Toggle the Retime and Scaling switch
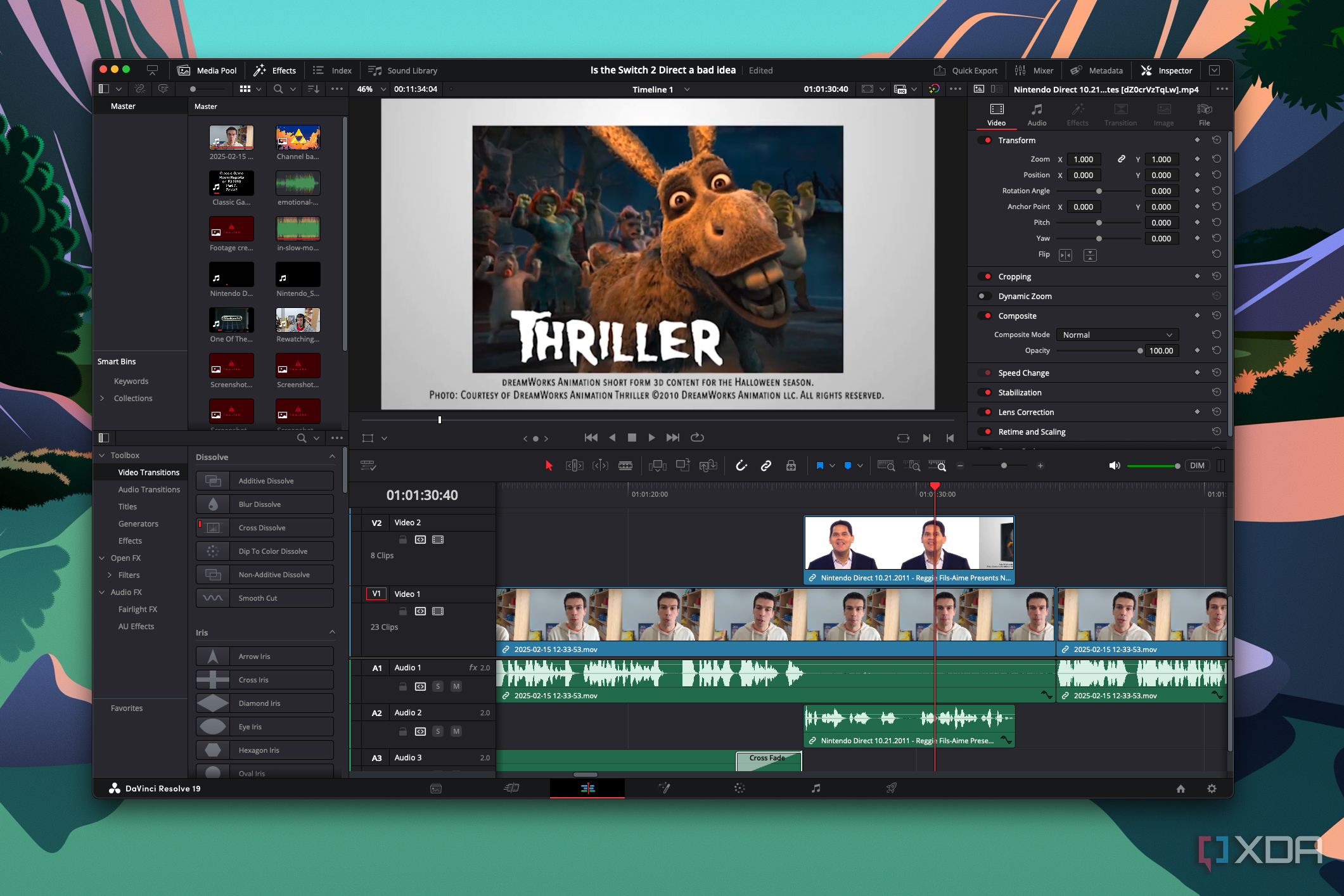Screen dimensions: 1344x896 (985, 432)
